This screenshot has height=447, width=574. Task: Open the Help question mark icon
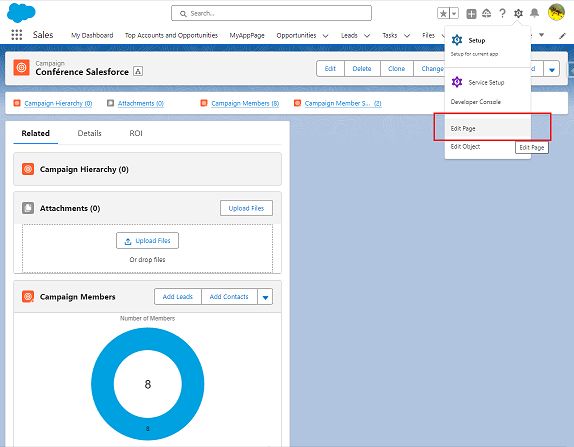click(x=502, y=14)
